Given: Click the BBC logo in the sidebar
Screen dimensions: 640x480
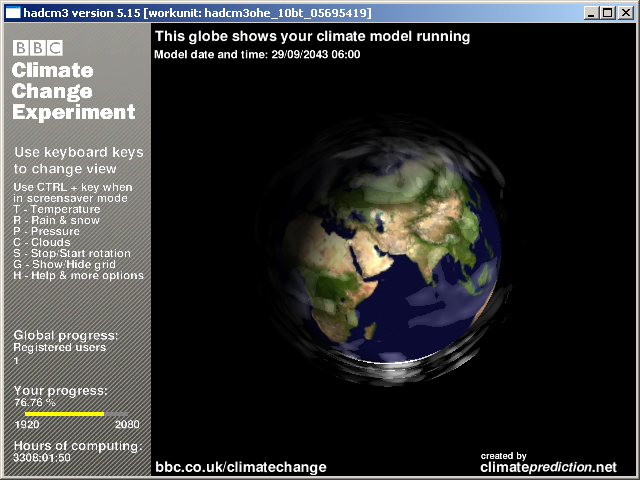Looking at the screenshot, I should click(37, 48).
